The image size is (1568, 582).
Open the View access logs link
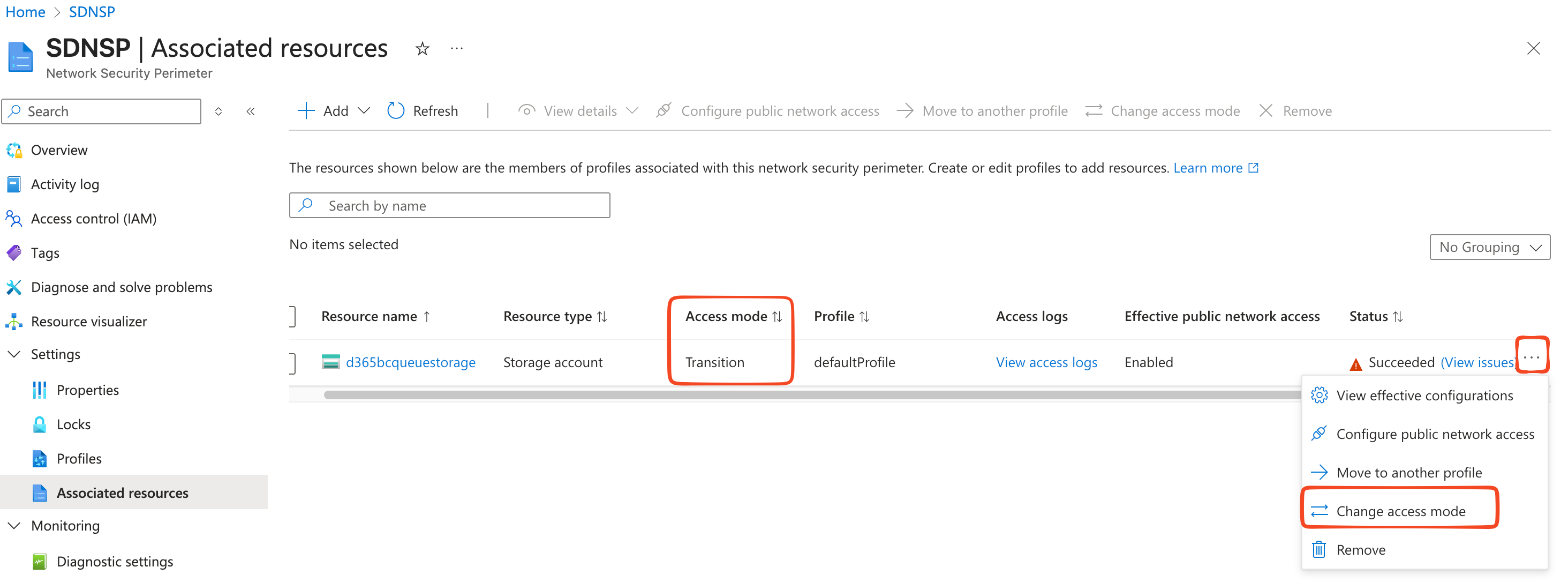pos(1046,363)
